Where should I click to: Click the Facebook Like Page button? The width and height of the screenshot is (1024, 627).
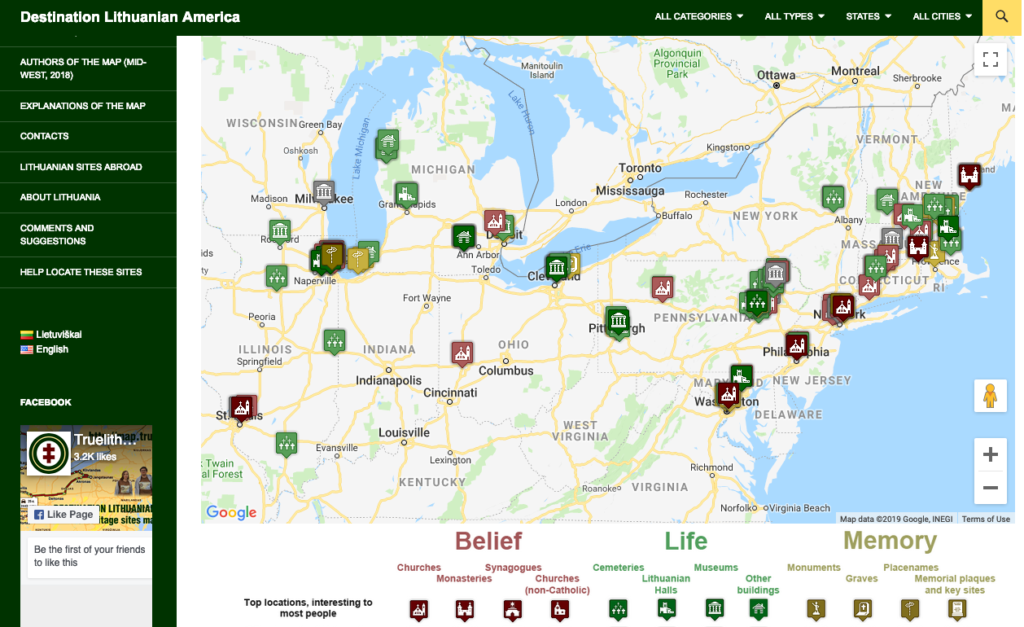click(64, 514)
